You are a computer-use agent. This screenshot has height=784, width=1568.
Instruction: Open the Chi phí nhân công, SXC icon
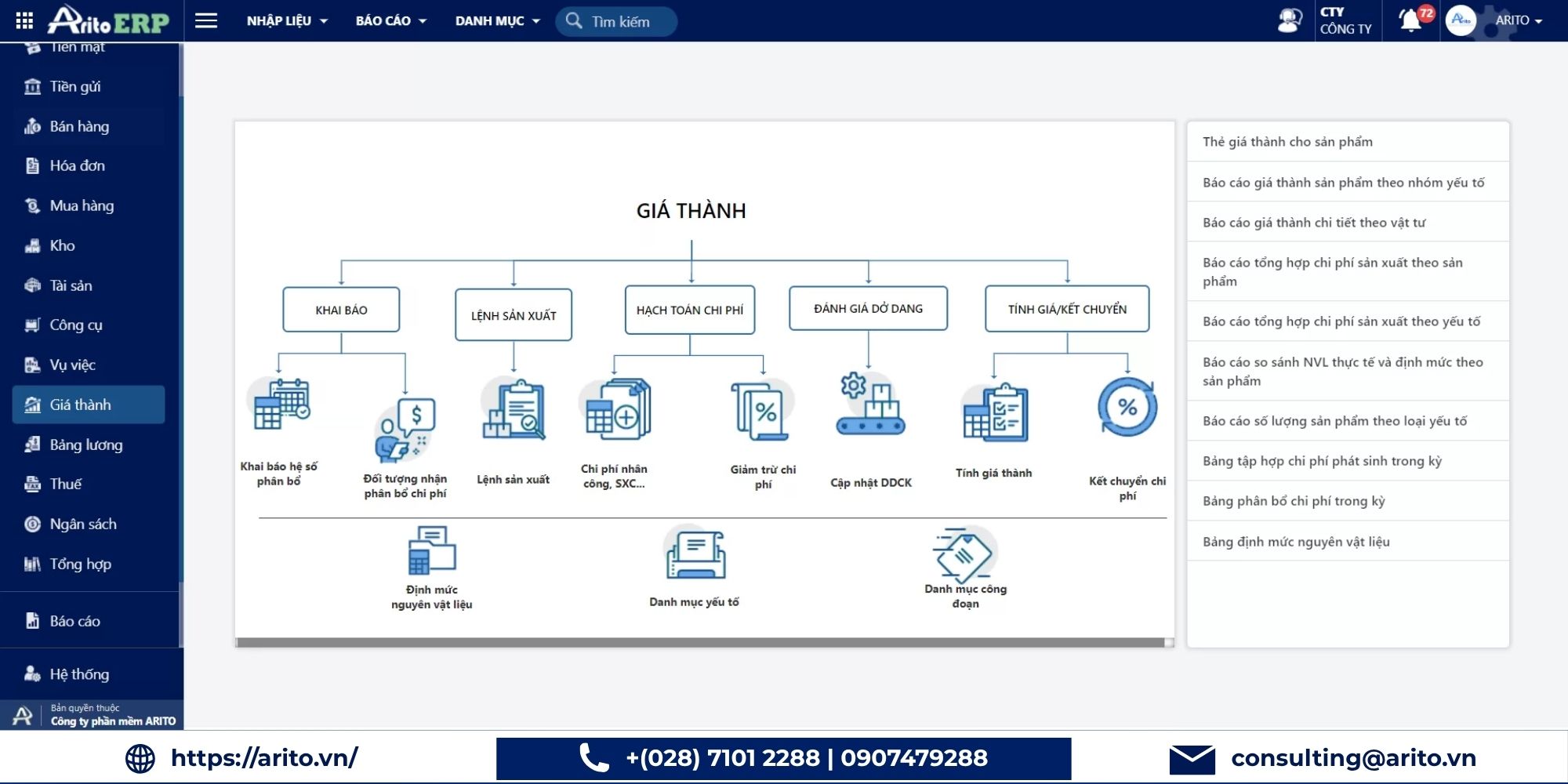pos(616,409)
